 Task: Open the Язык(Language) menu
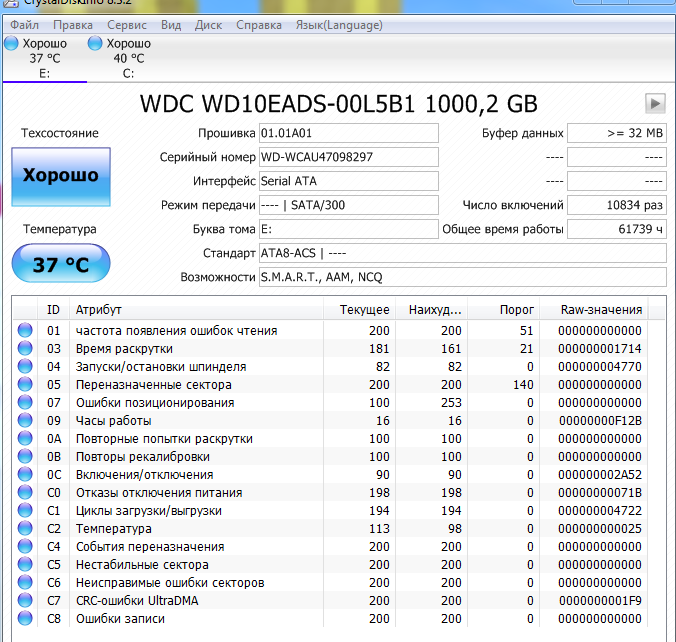(x=339, y=25)
